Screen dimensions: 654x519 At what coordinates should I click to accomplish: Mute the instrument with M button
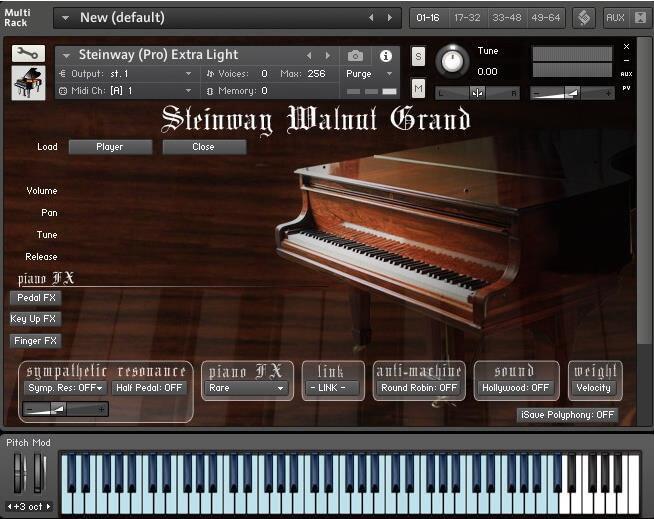point(418,88)
